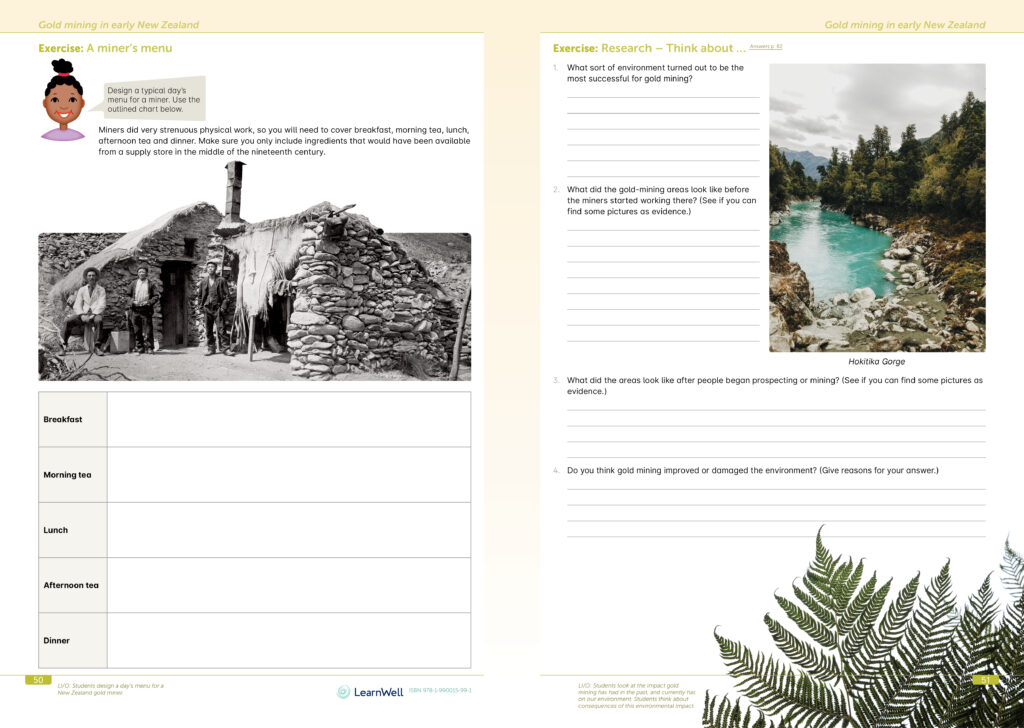The image size is (1024, 728).
Task: Click the 'Lunch' row label
Action: (x=56, y=530)
